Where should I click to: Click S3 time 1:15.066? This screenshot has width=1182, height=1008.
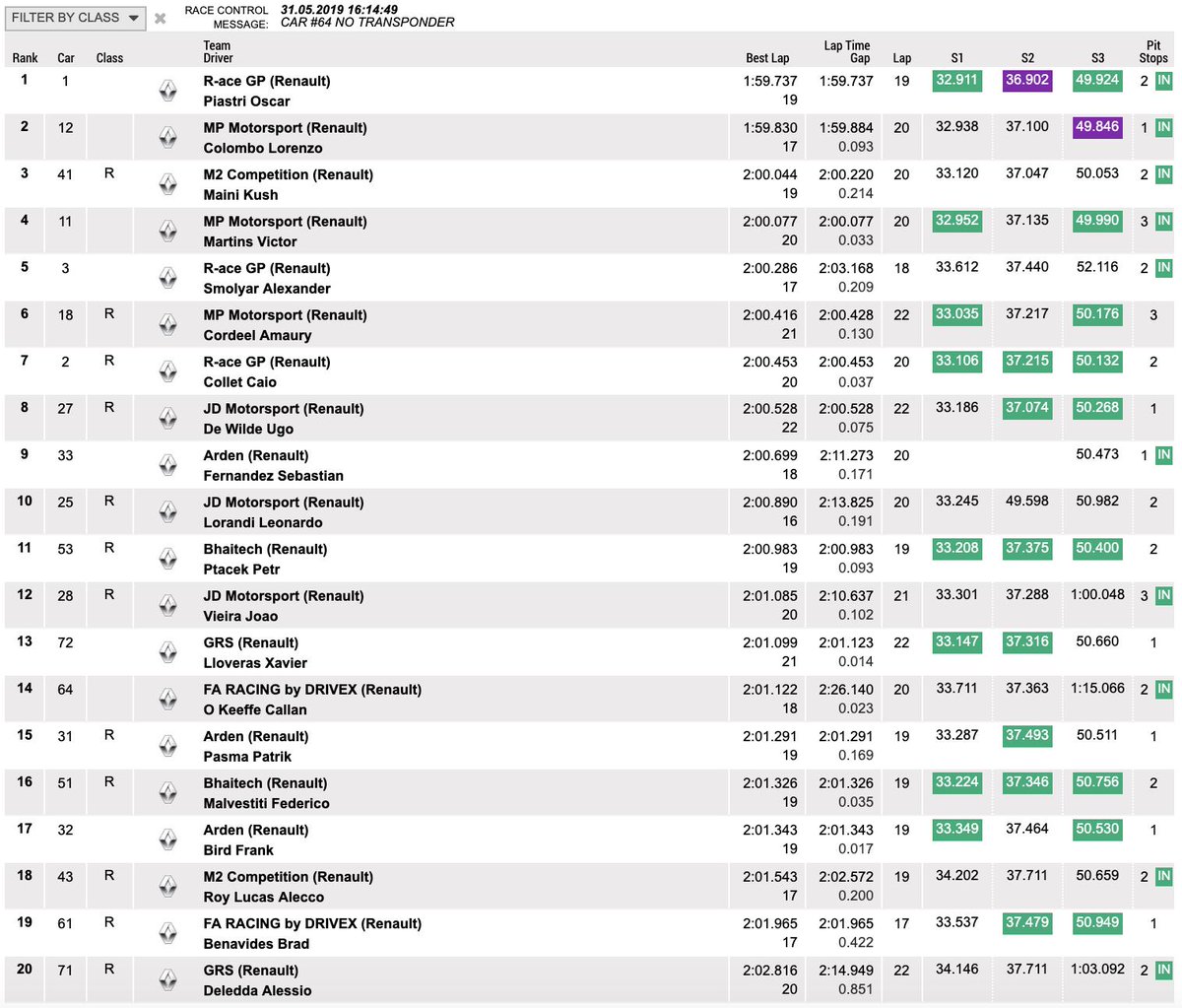1097,689
